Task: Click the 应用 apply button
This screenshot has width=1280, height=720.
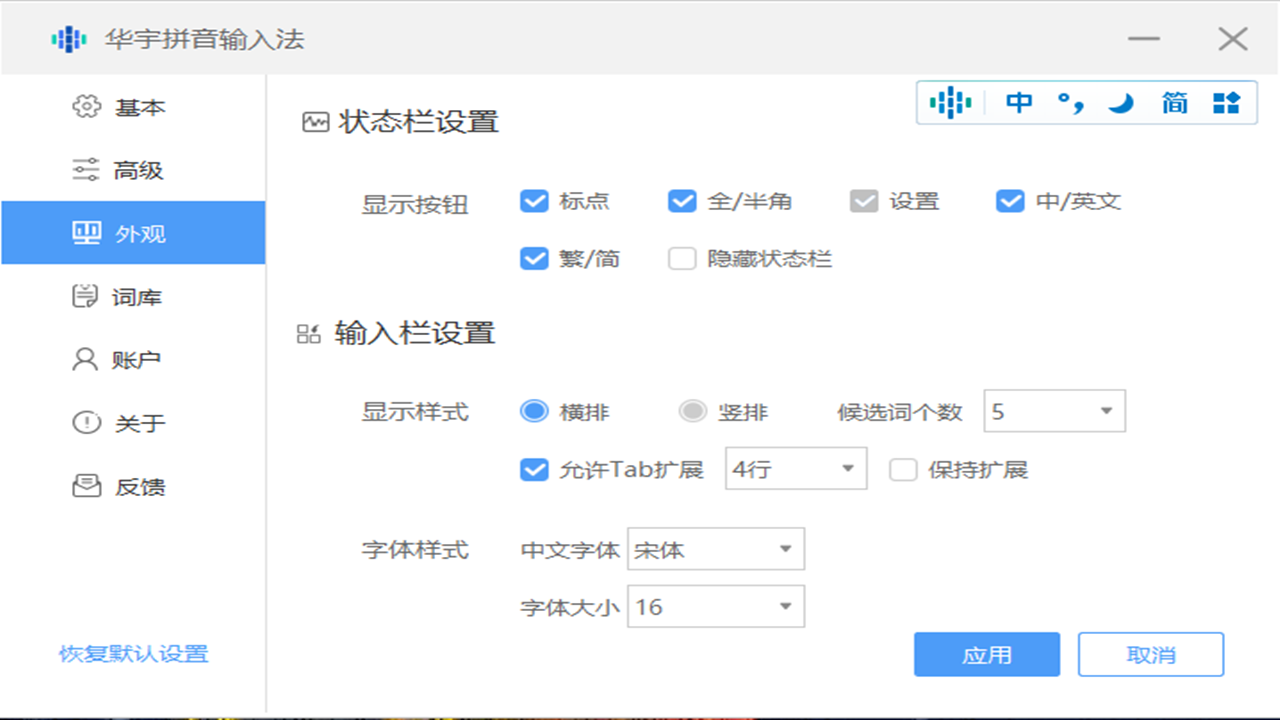Action: (986, 654)
